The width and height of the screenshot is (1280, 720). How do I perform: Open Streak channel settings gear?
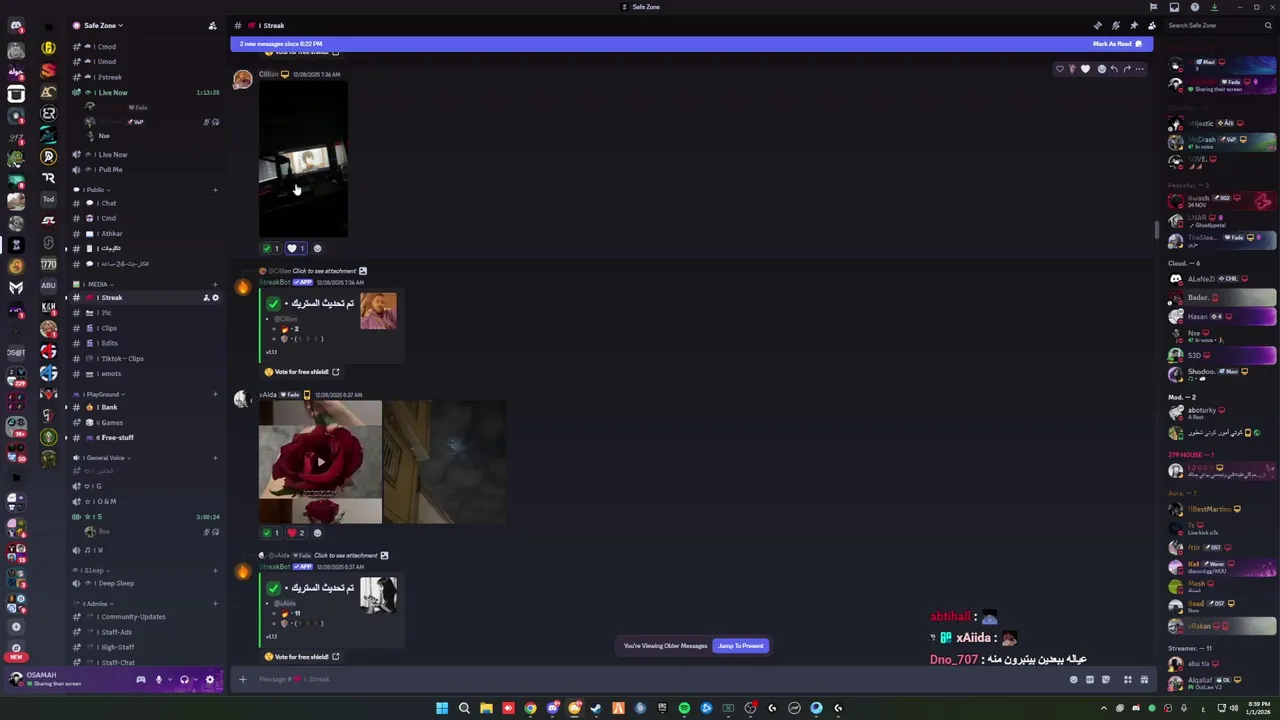click(x=215, y=298)
